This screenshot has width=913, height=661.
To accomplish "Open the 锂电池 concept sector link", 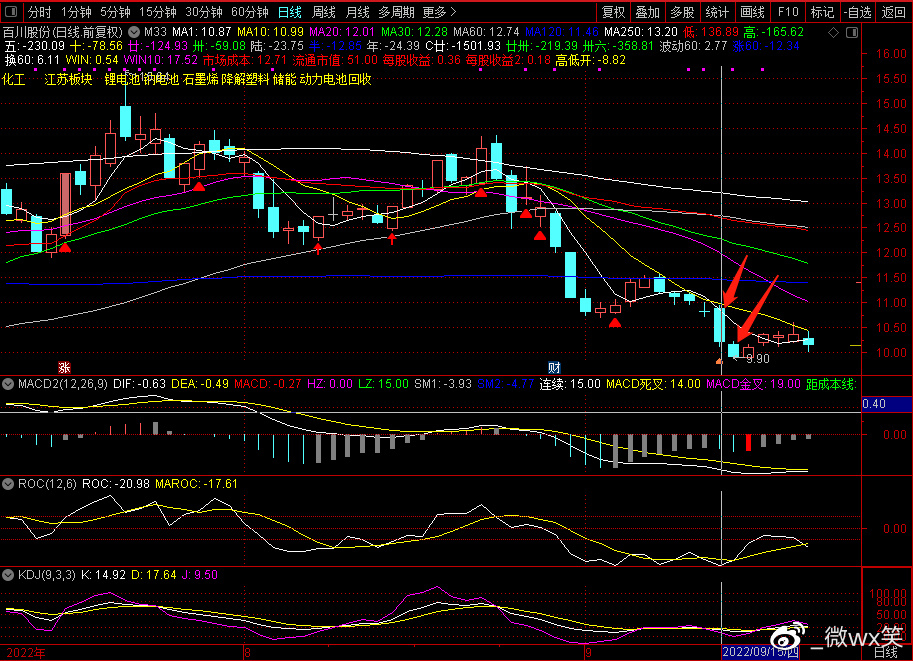I will point(122,79).
